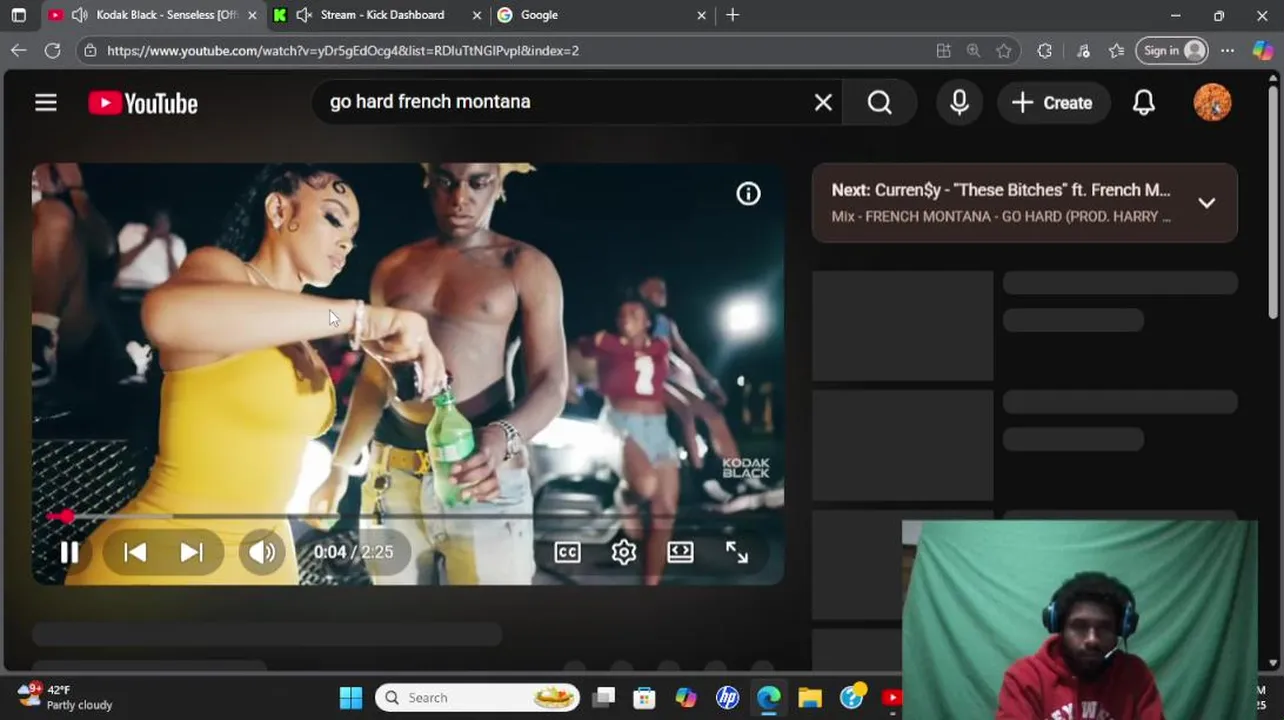Toggle closed captions on the video
This screenshot has width=1284, height=720.
tap(567, 552)
